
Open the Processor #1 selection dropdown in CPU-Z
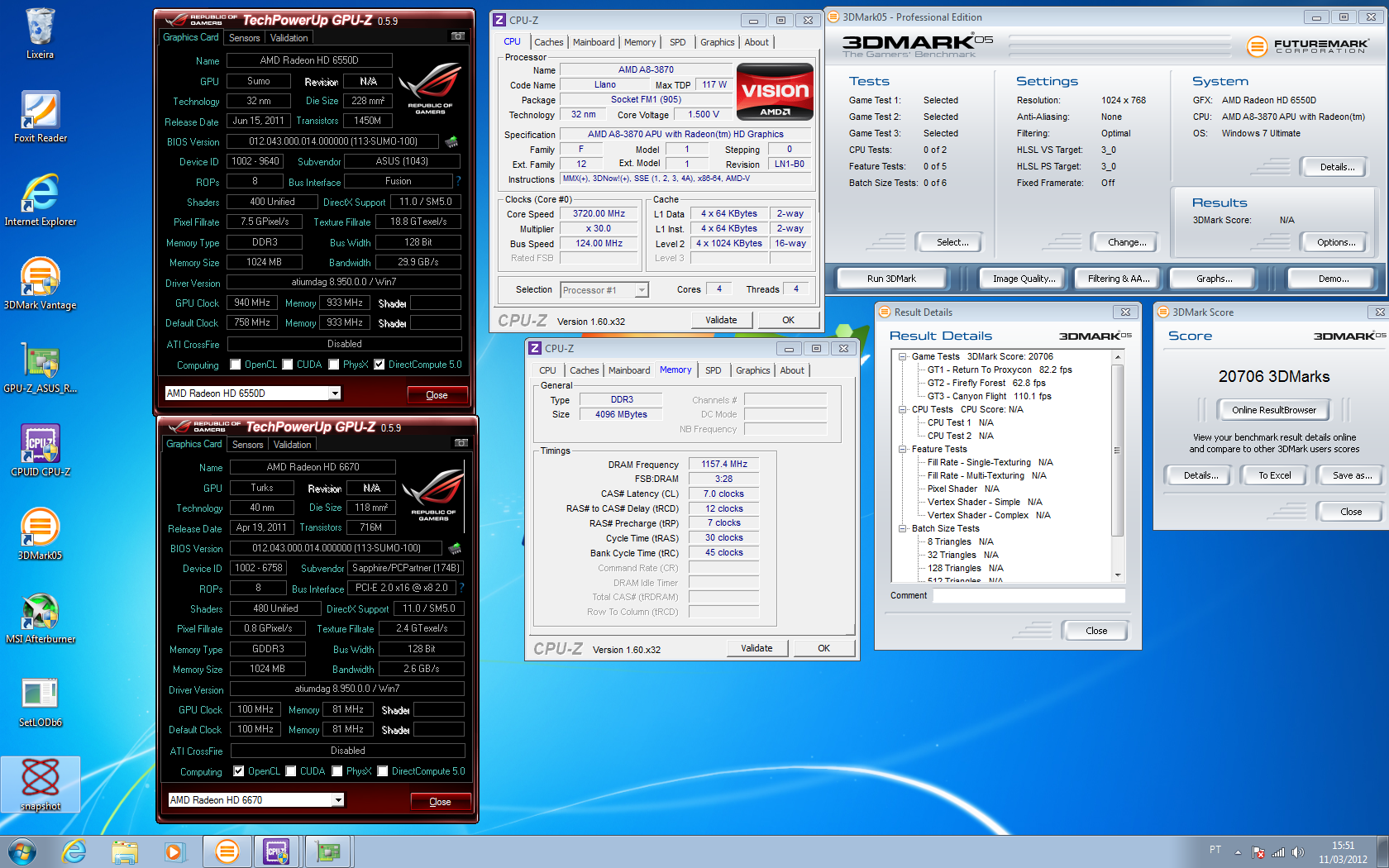642,290
